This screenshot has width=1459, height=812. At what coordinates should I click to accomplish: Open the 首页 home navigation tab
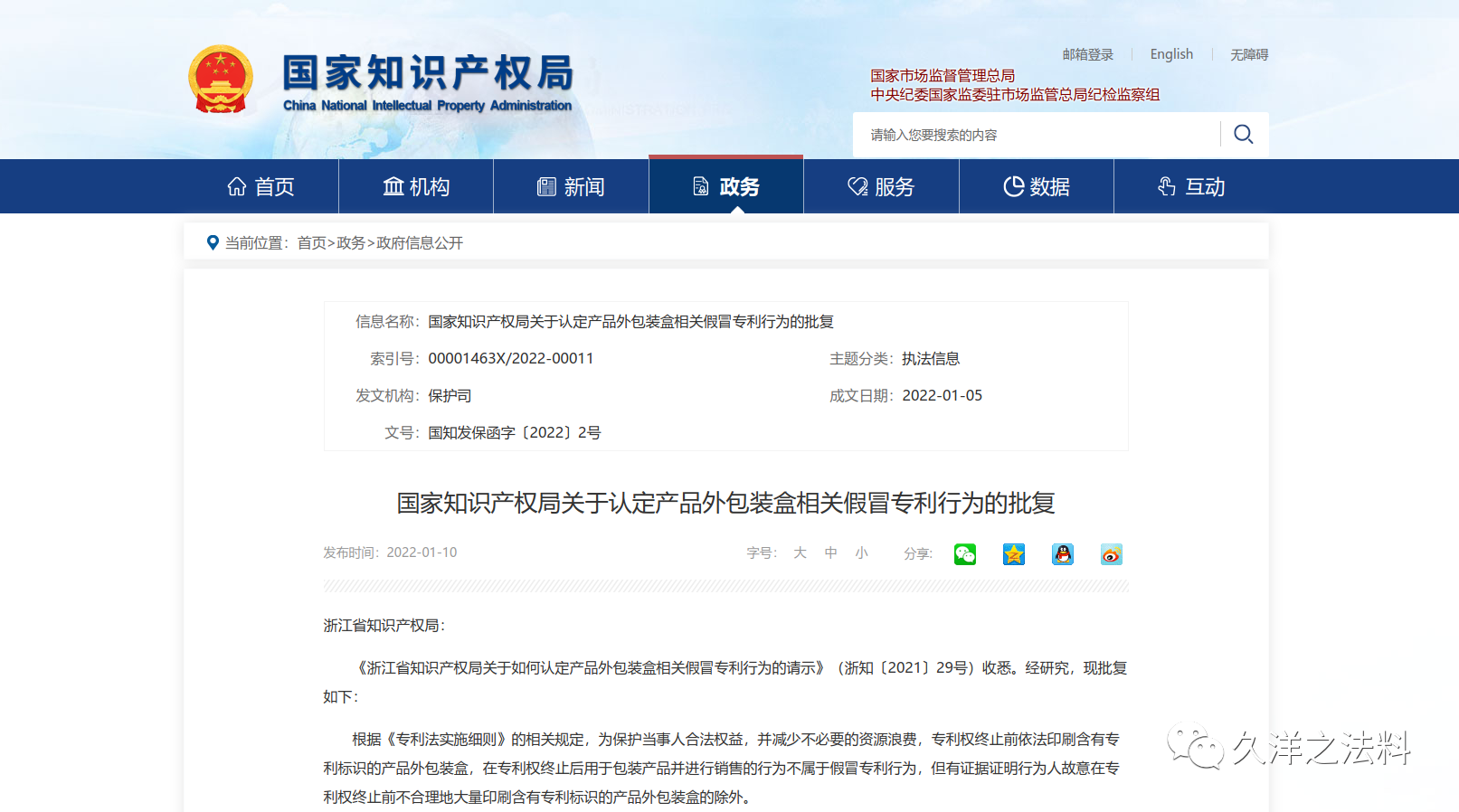coord(261,187)
